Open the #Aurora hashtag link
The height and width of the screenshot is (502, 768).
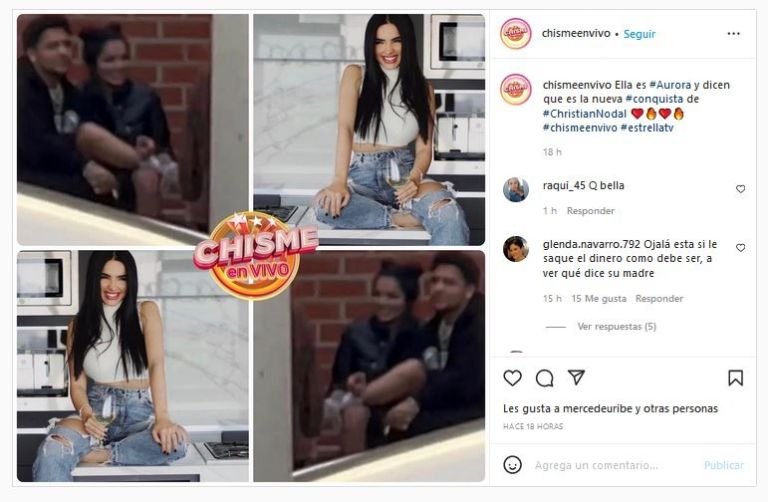670,85
